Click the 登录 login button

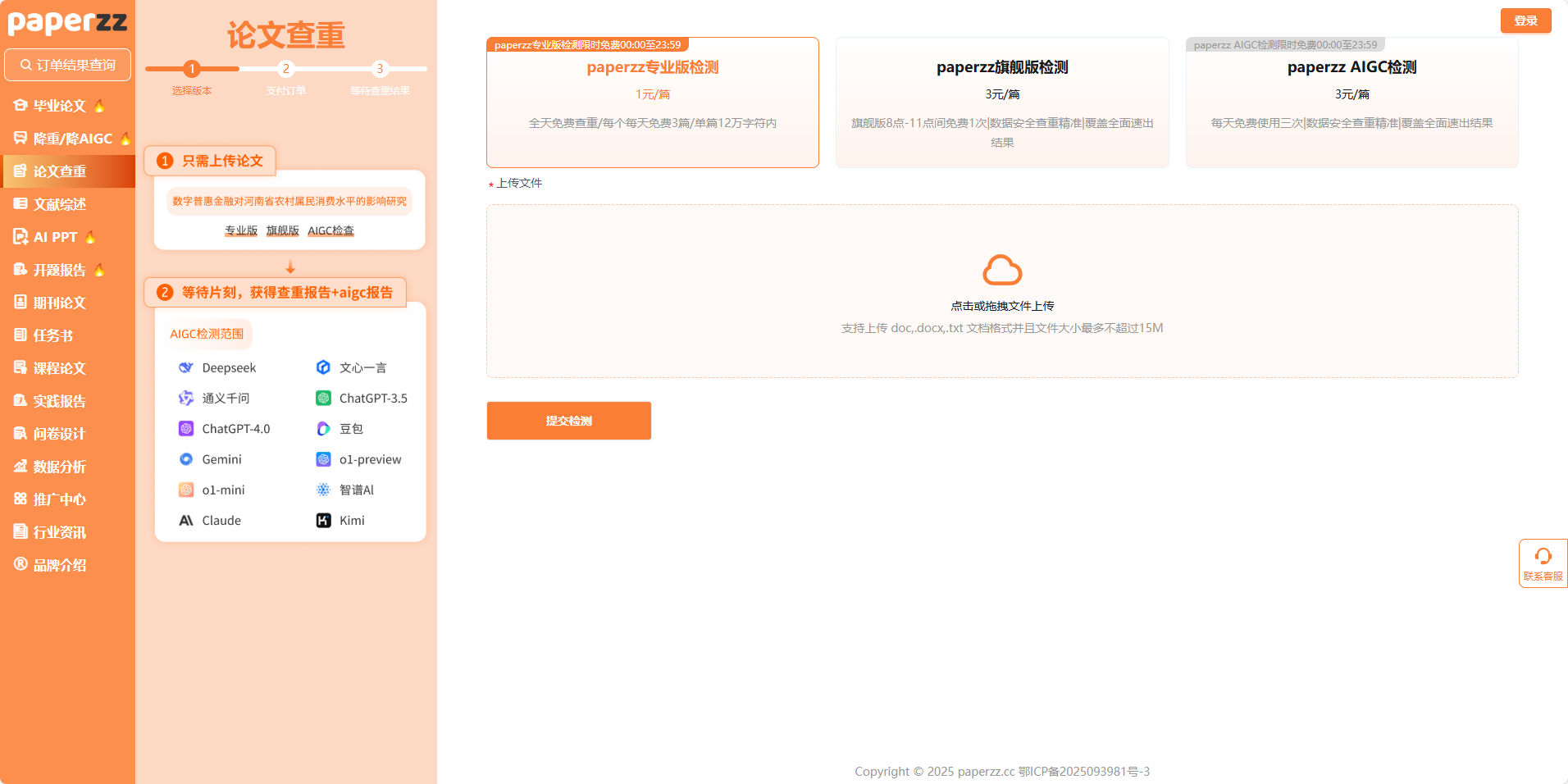point(1525,21)
